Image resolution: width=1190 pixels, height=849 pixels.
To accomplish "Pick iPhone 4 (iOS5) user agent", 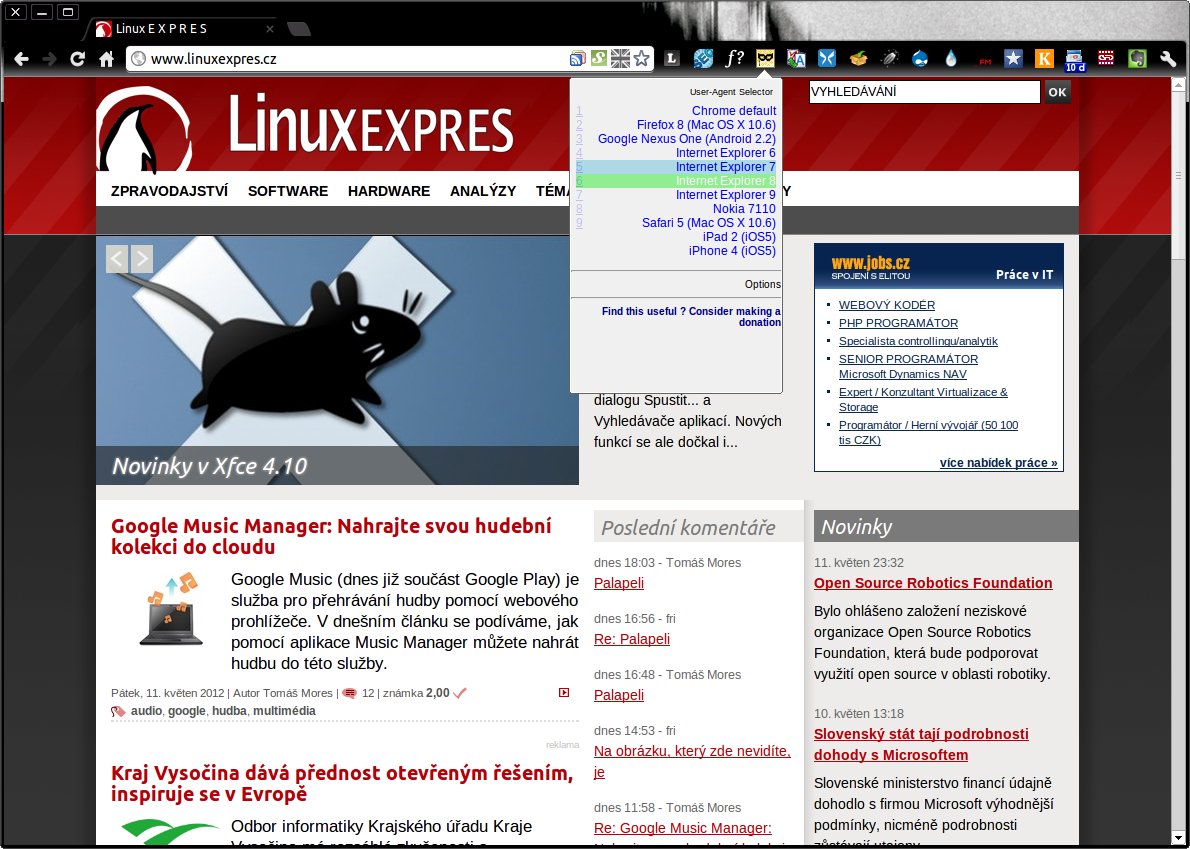I will coord(732,250).
